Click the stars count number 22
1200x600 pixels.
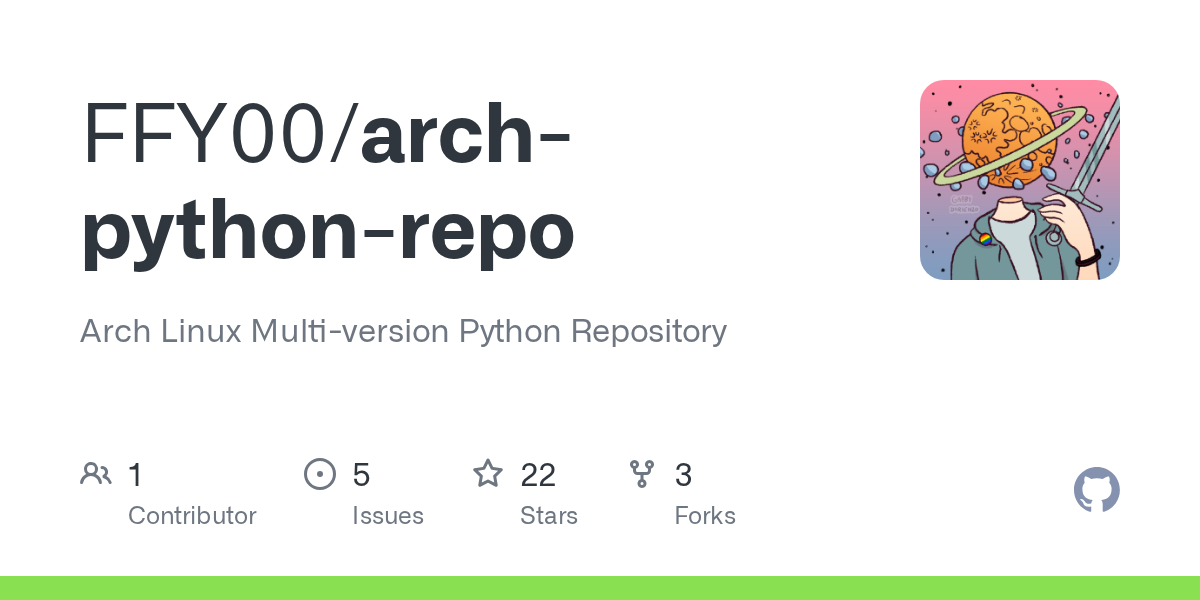point(538,475)
